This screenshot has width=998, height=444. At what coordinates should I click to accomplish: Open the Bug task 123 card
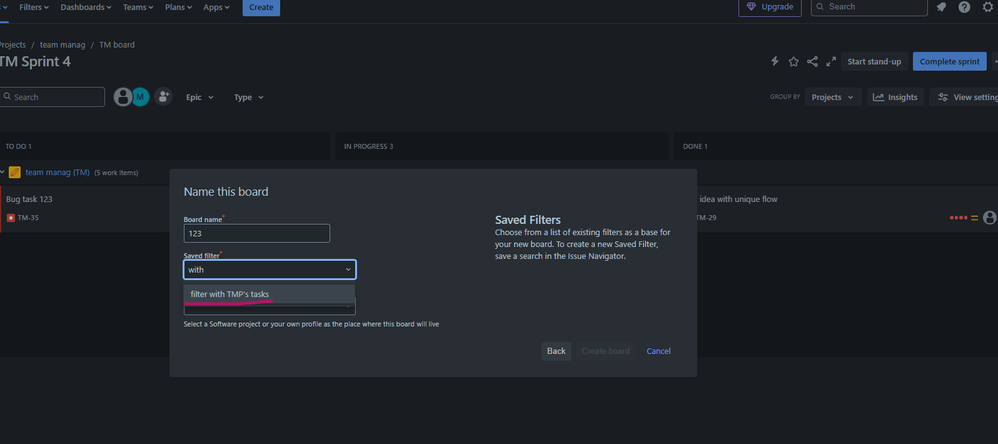coord(85,209)
